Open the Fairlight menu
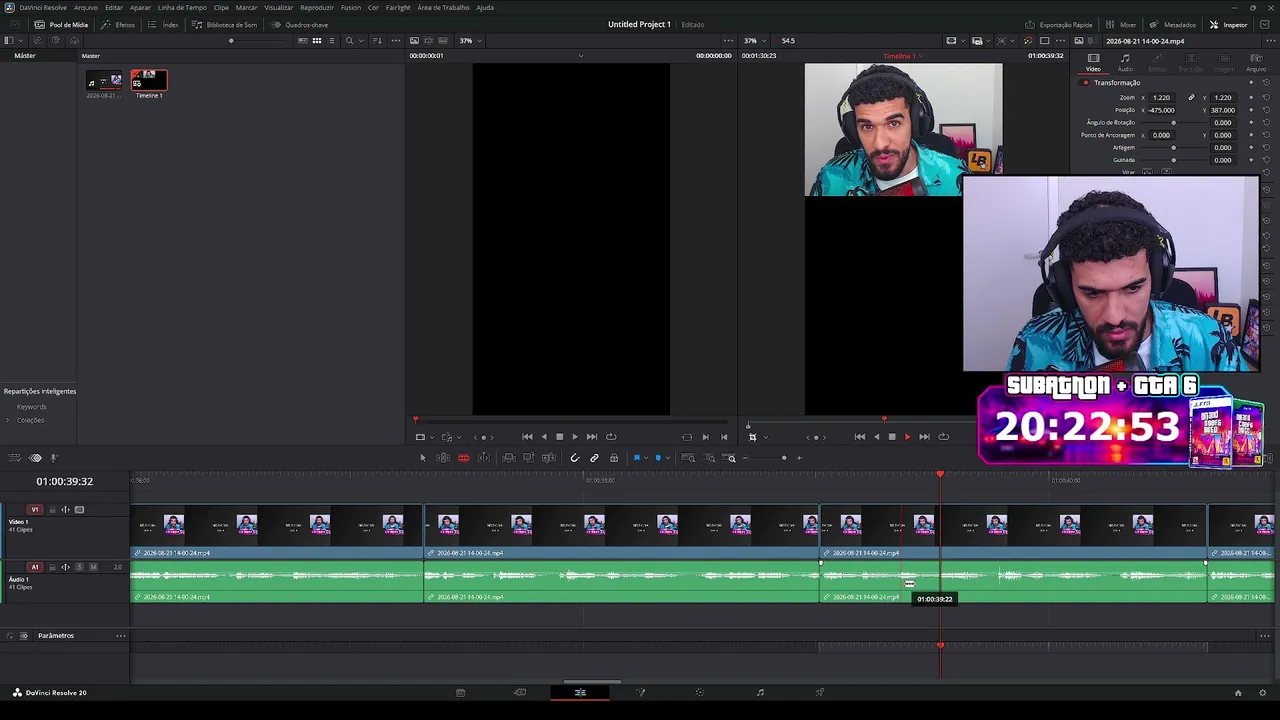The image size is (1280, 720). 398,7
